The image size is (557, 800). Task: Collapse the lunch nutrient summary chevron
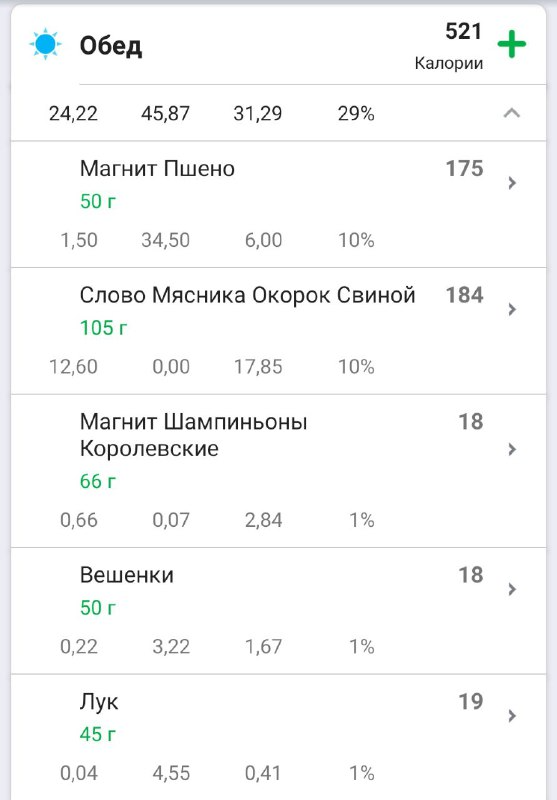pos(512,113)
